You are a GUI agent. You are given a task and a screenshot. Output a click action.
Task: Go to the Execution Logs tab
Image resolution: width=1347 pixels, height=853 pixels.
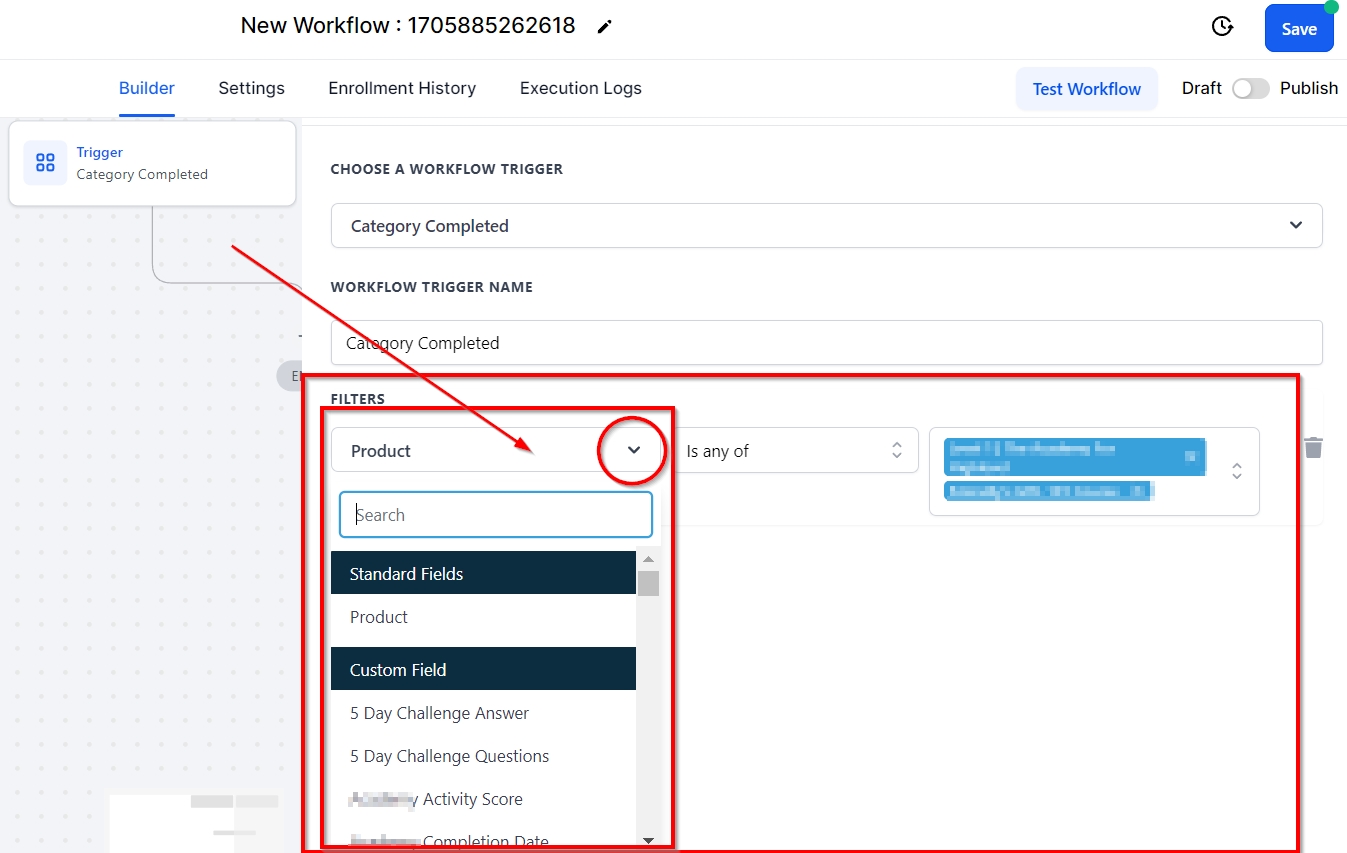(580, 88)
